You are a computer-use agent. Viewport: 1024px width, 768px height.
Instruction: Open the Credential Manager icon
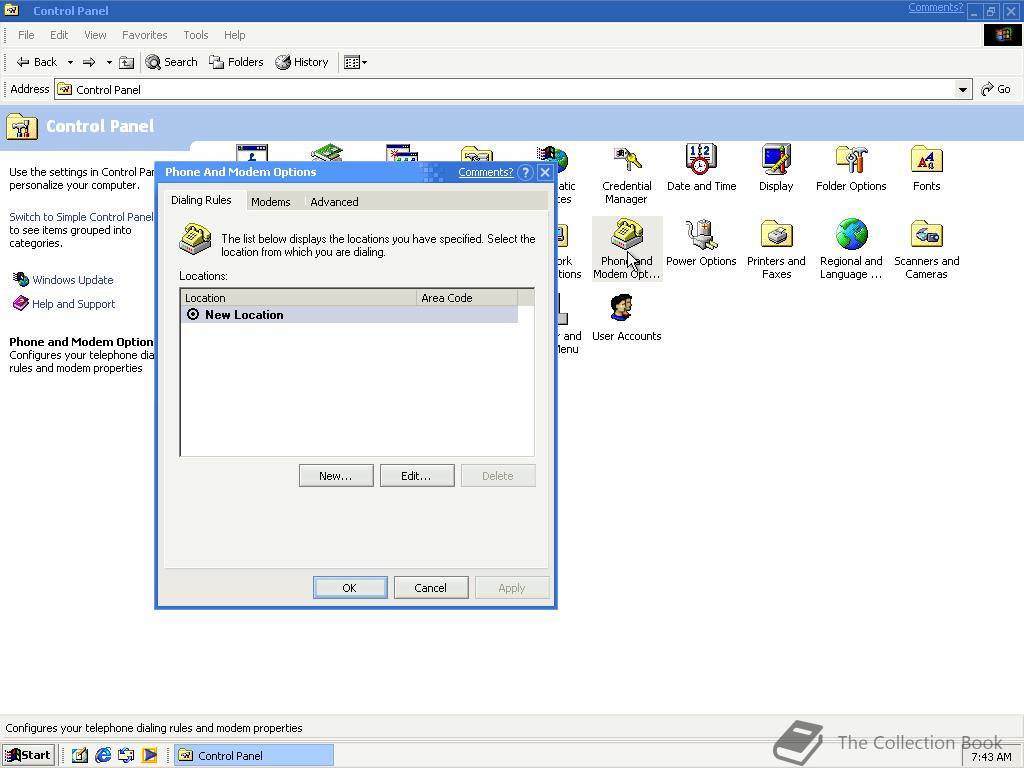tap(626, 174)
